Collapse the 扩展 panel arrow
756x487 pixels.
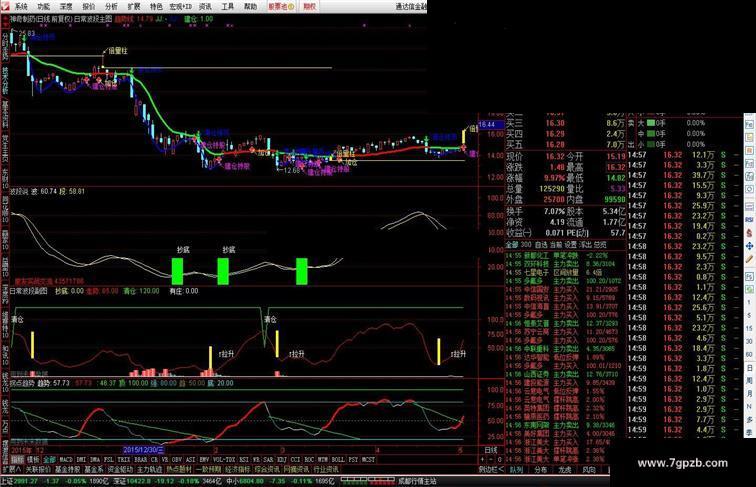(11, 469)
